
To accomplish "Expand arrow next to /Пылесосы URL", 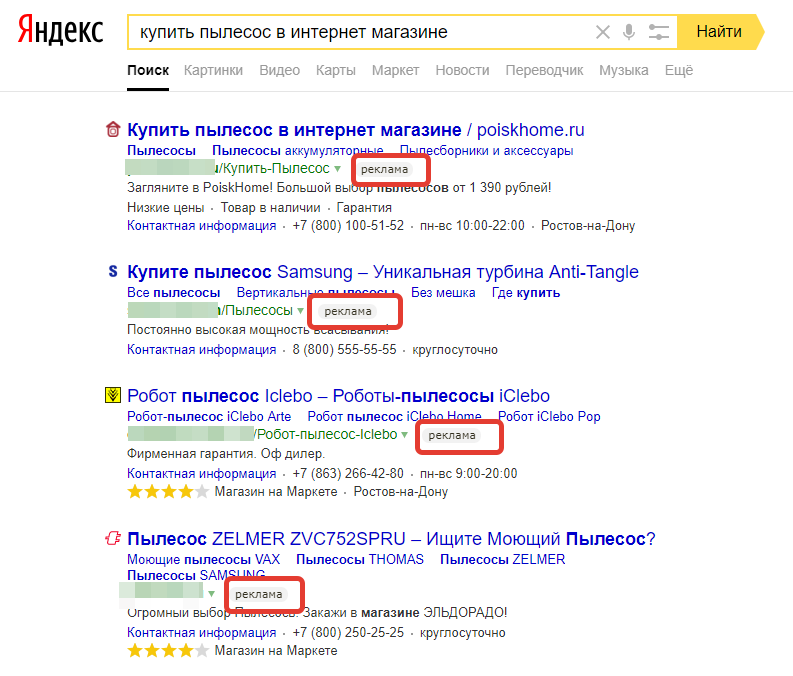I will [300, 311].
